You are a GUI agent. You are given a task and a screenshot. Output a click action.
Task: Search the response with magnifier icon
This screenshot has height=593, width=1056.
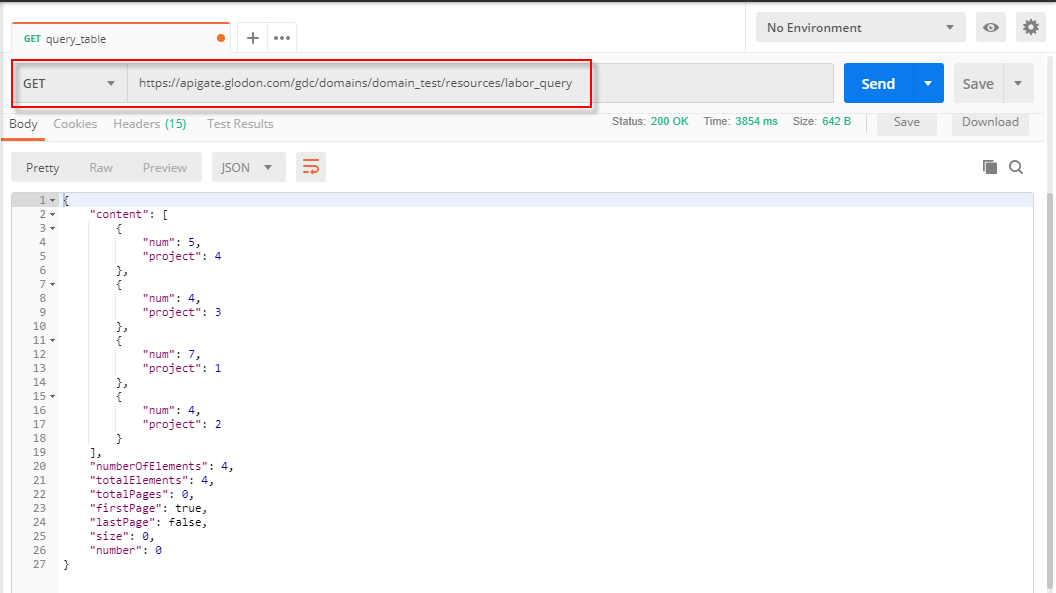click(1016, 168)
